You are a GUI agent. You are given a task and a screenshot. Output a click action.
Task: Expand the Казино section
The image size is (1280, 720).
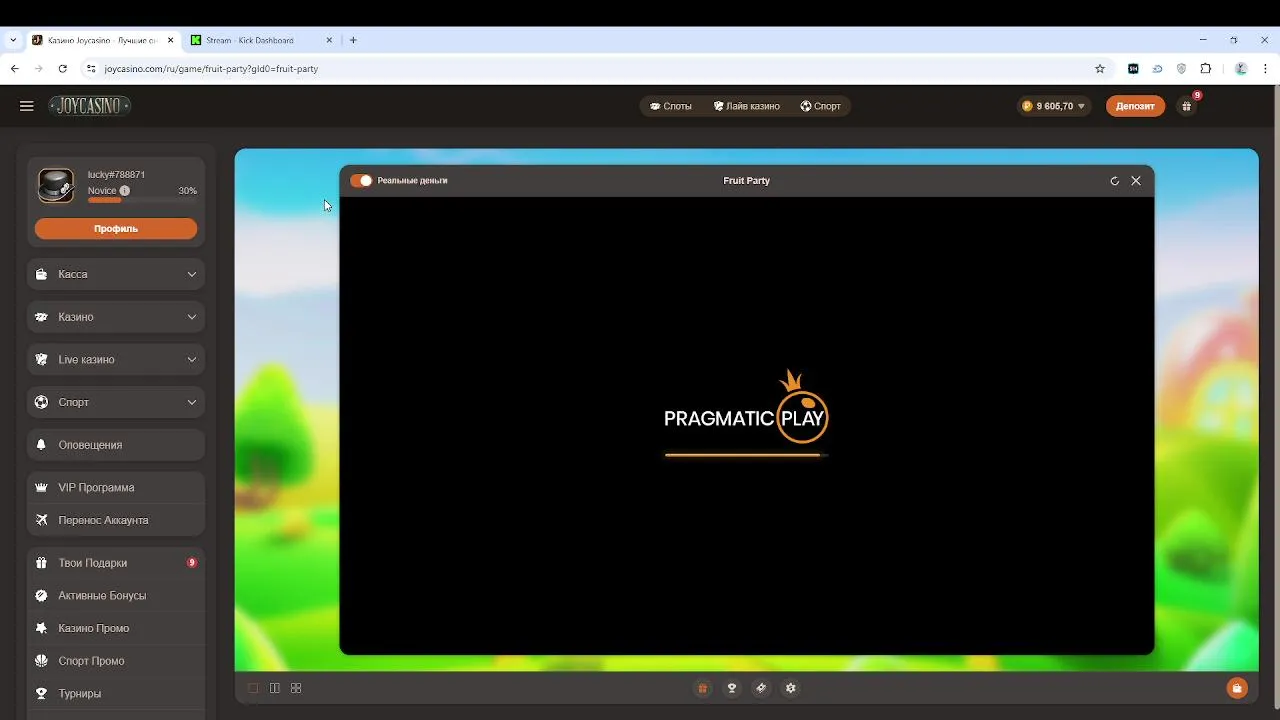click(116, 317)
